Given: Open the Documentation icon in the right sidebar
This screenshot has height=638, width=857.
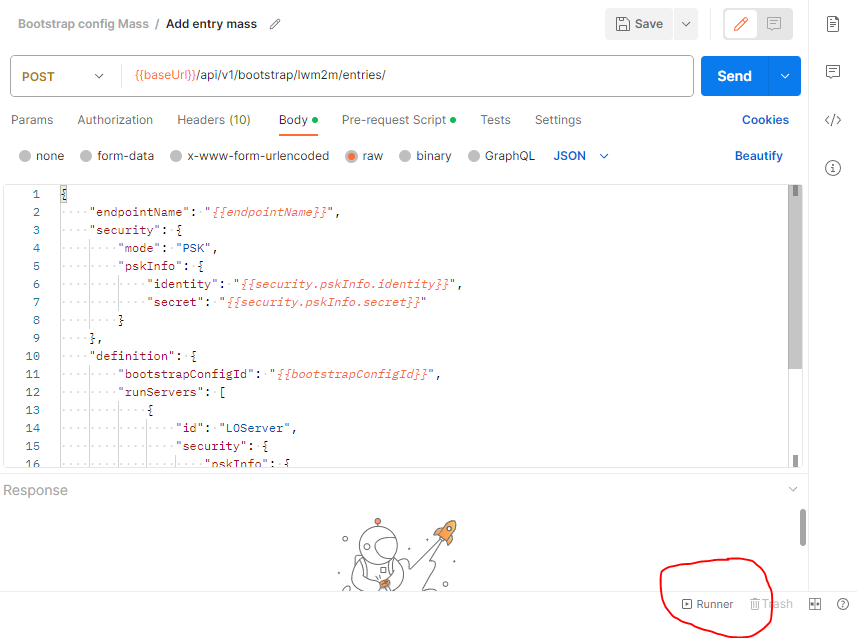Looking at the screenshot, I should tap(833, 24).
